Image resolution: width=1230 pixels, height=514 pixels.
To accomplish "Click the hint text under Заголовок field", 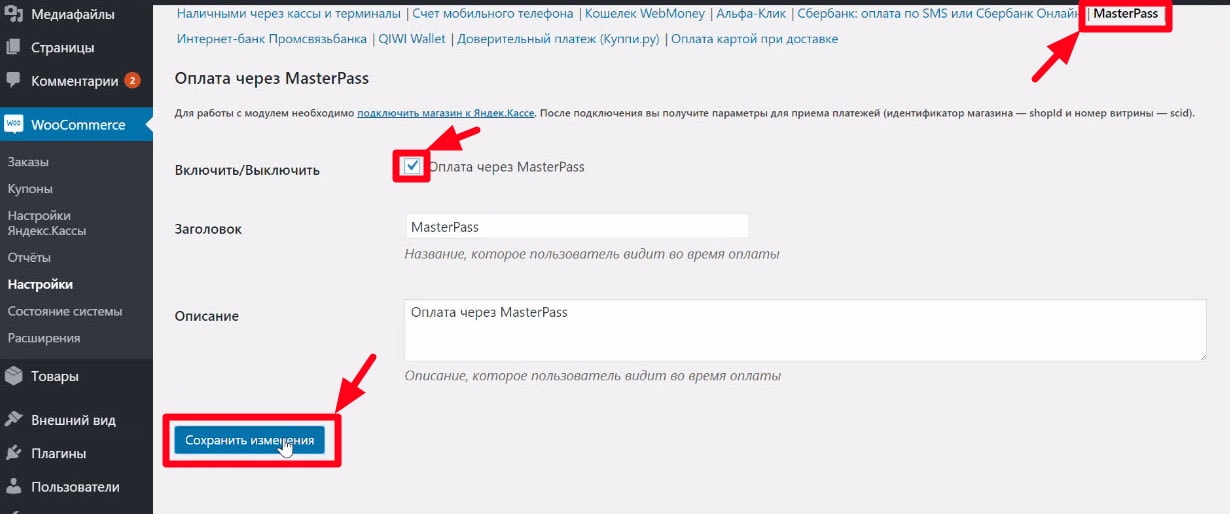I will 592,254.
